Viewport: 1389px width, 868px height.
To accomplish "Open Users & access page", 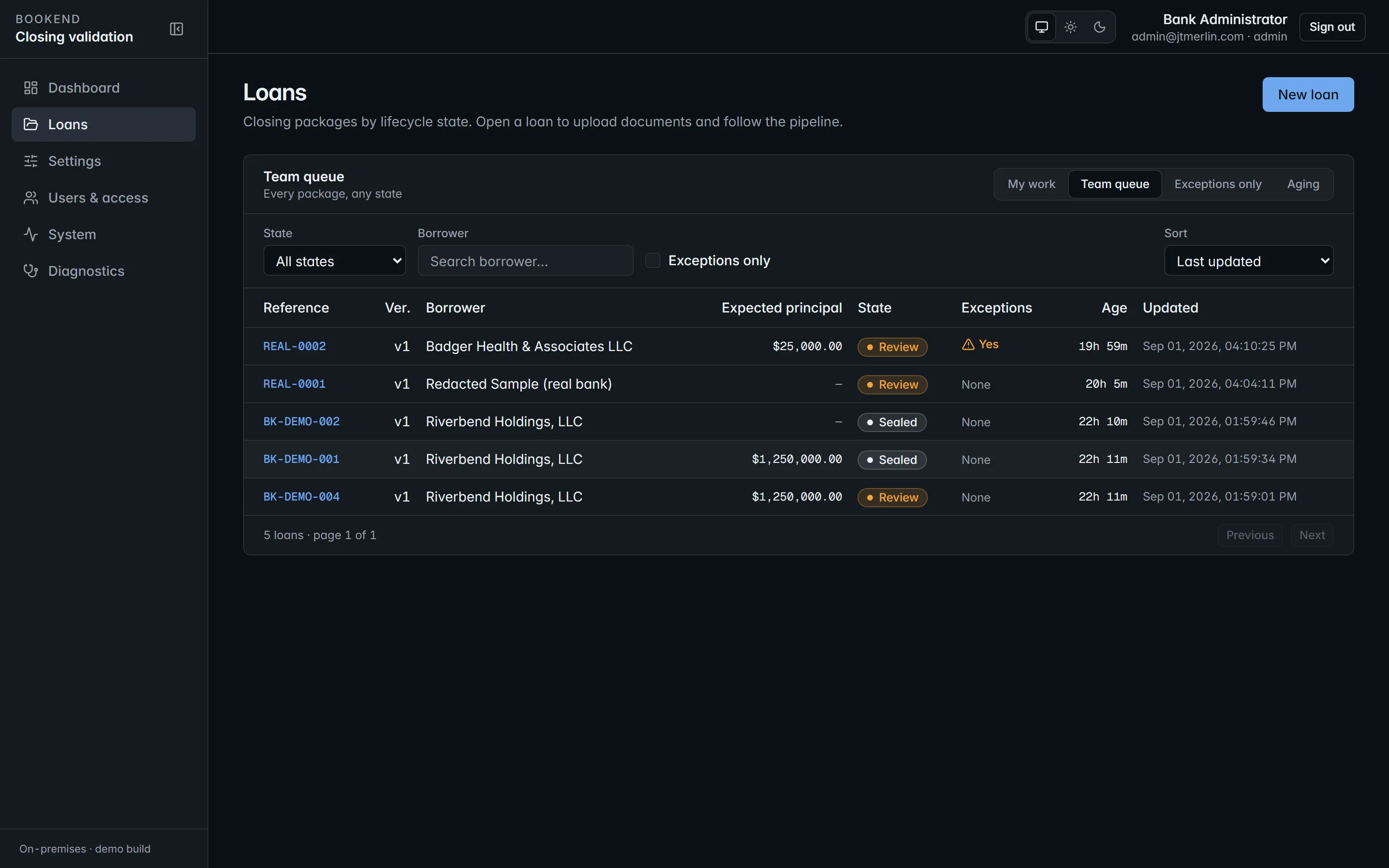I will (x=103, y=198).
